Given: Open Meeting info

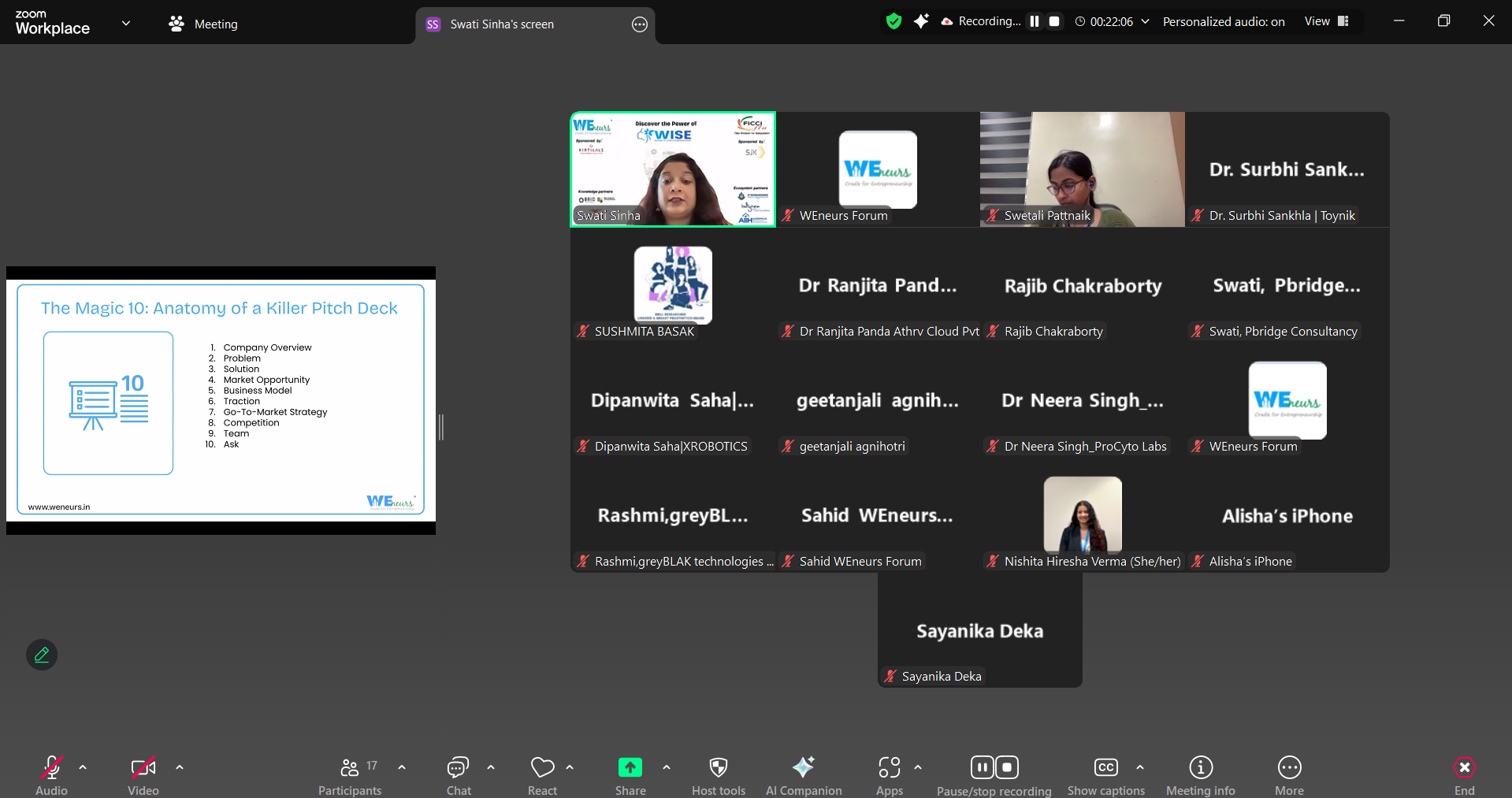Looking at the screenshot, I should pyautogui.click(x=1200, y=776).
